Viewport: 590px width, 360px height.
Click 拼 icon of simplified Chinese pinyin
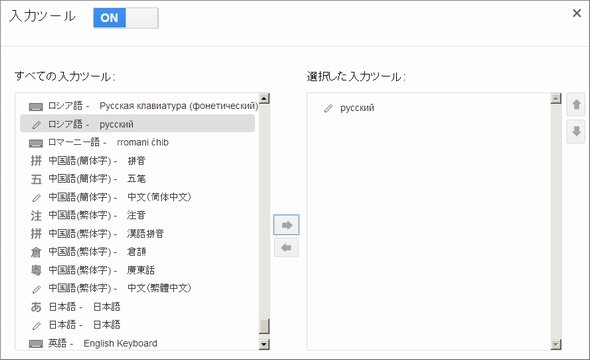(x=36, y=161)
